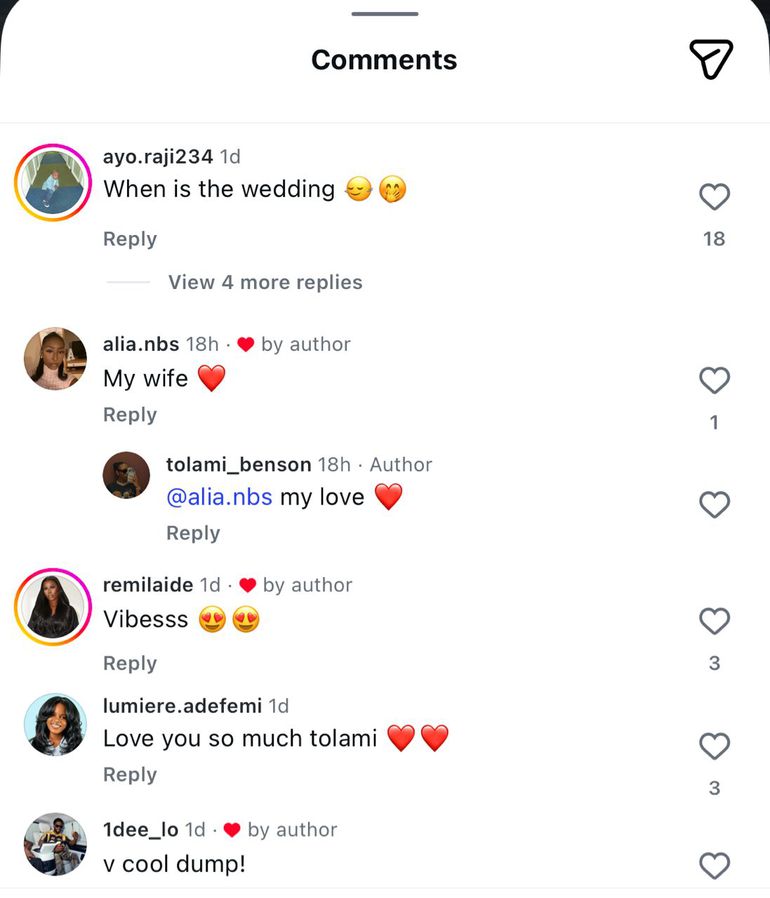Reply to alia.nbs's comment
Screen dimensions: 770x898
(130, 415)
